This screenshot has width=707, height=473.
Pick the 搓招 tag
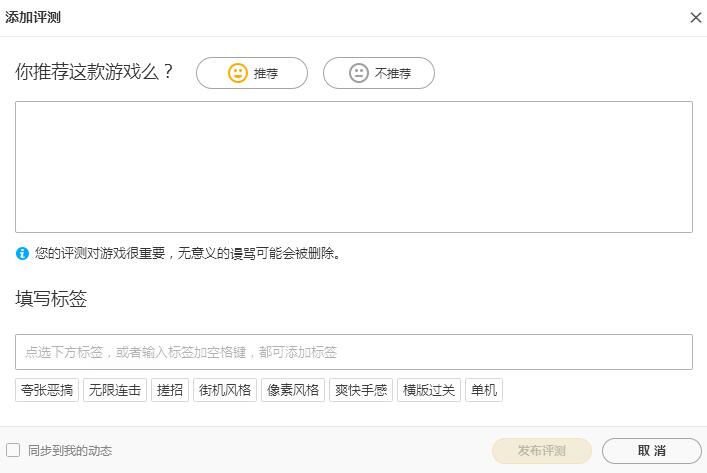(x=170, y=390)
